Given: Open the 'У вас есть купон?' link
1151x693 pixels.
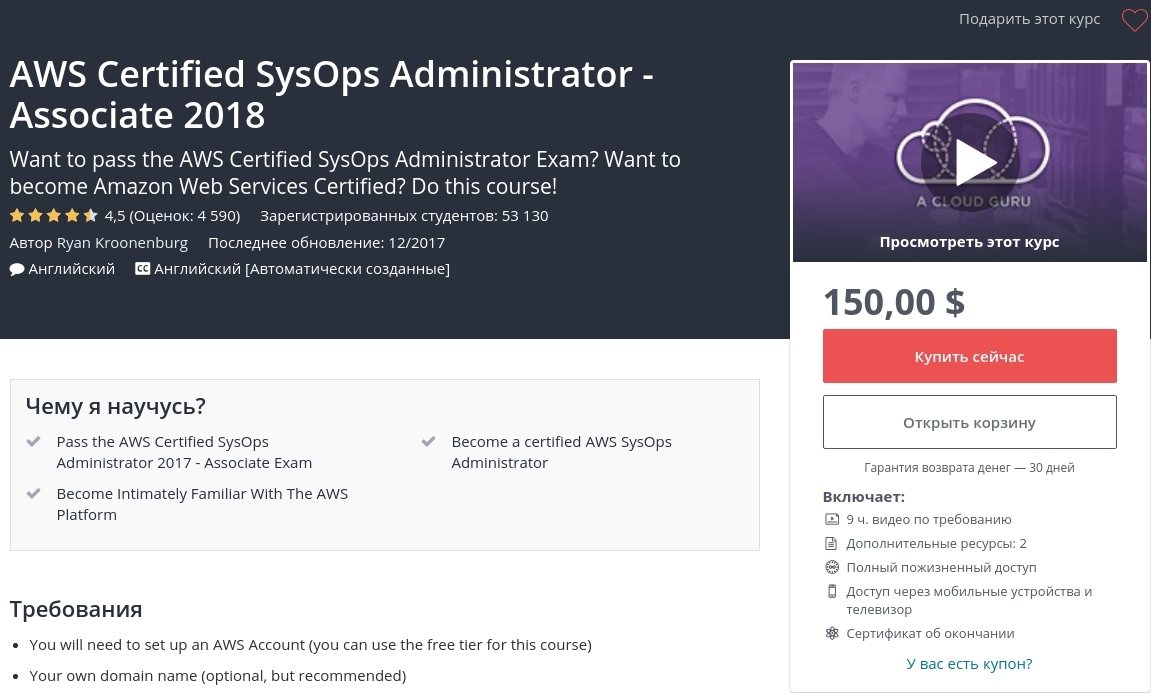Looking at the screenshot, I should point(969,664).
